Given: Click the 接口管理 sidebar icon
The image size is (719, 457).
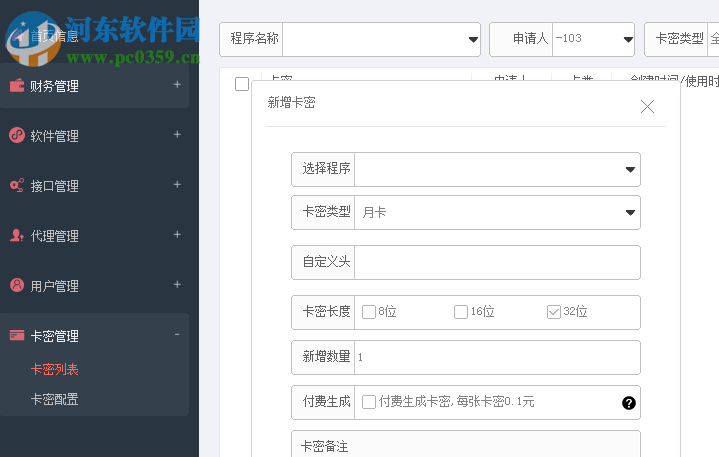Looking at the screenshot, I should [17, 185].
